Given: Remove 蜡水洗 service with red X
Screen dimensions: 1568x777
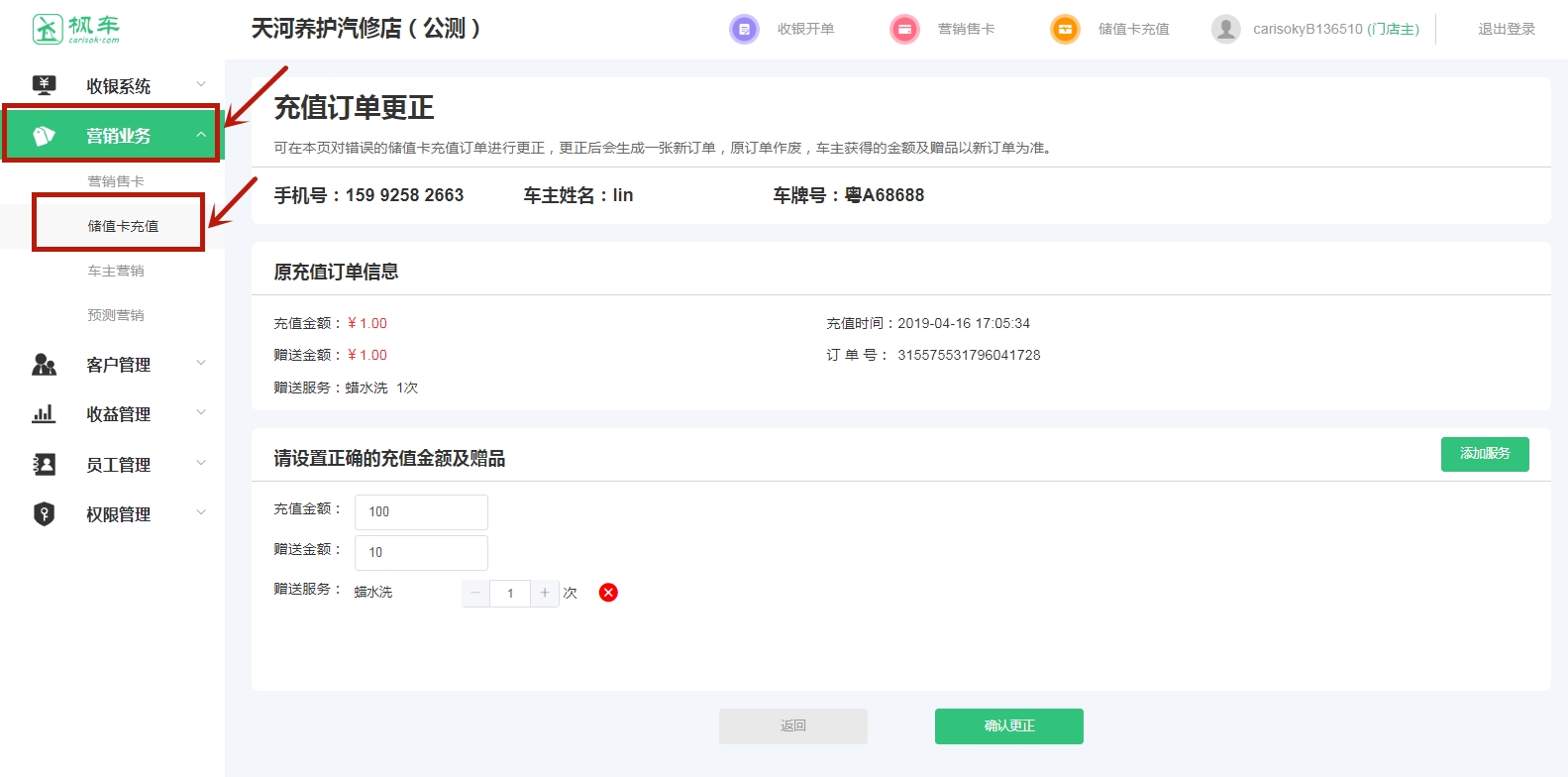Looking at the screenshot, I should point(608,593).
